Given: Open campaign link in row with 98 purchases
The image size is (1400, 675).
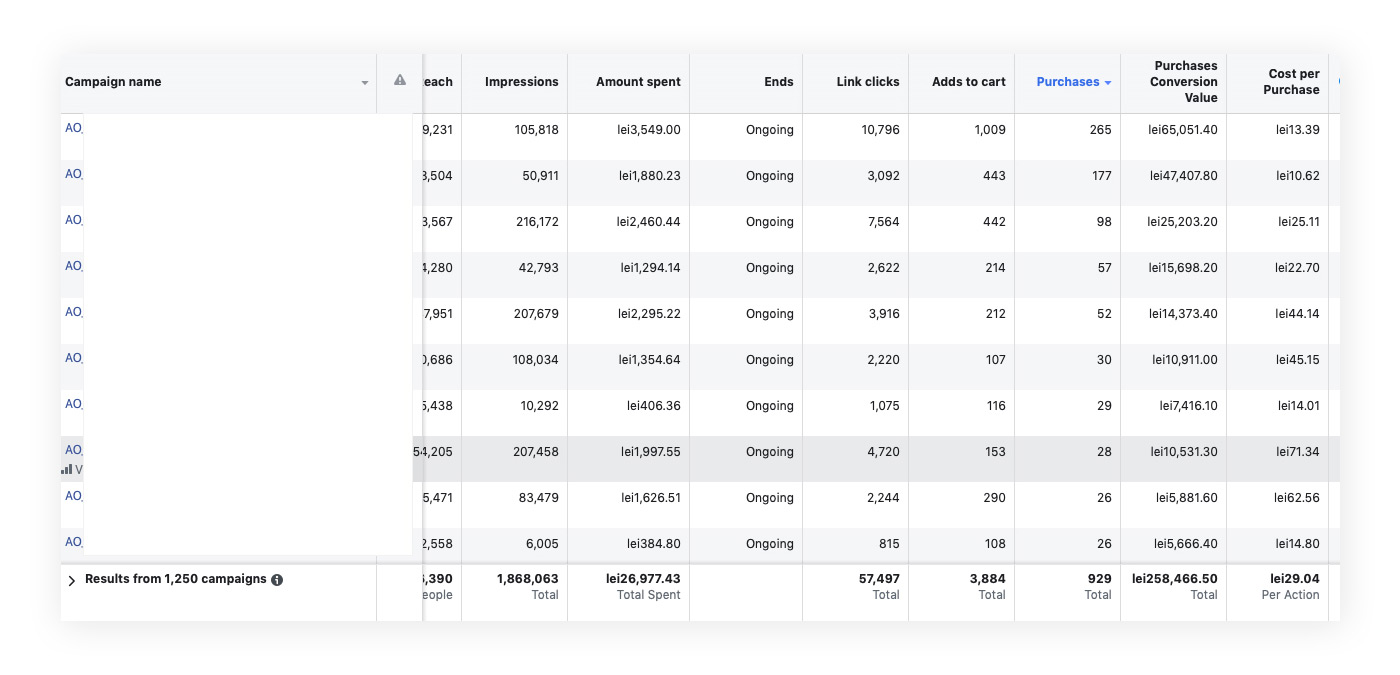Looking at the screenshot, I should (73, 220).
